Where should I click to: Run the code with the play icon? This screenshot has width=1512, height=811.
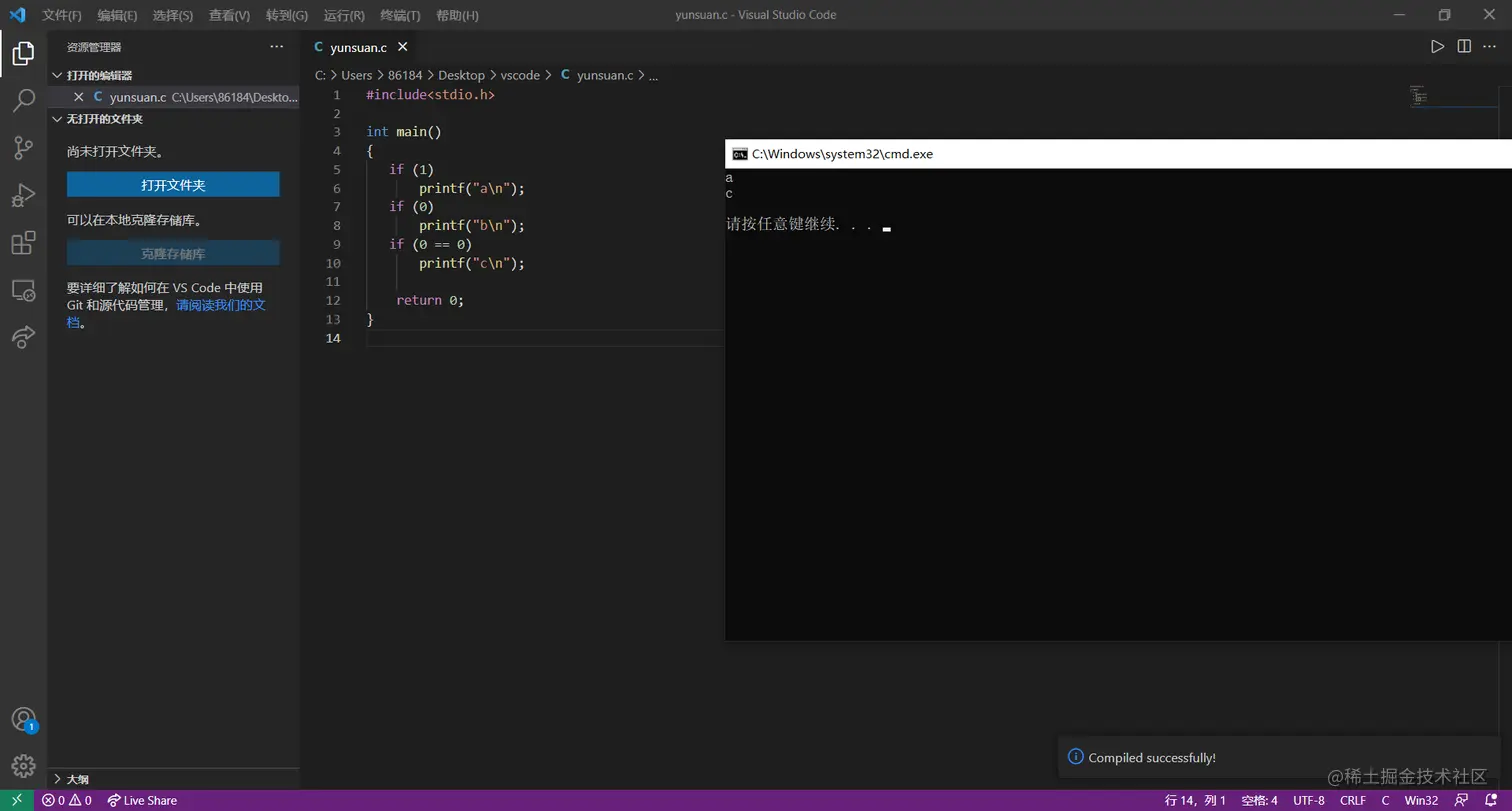(x=1437, y=47)
